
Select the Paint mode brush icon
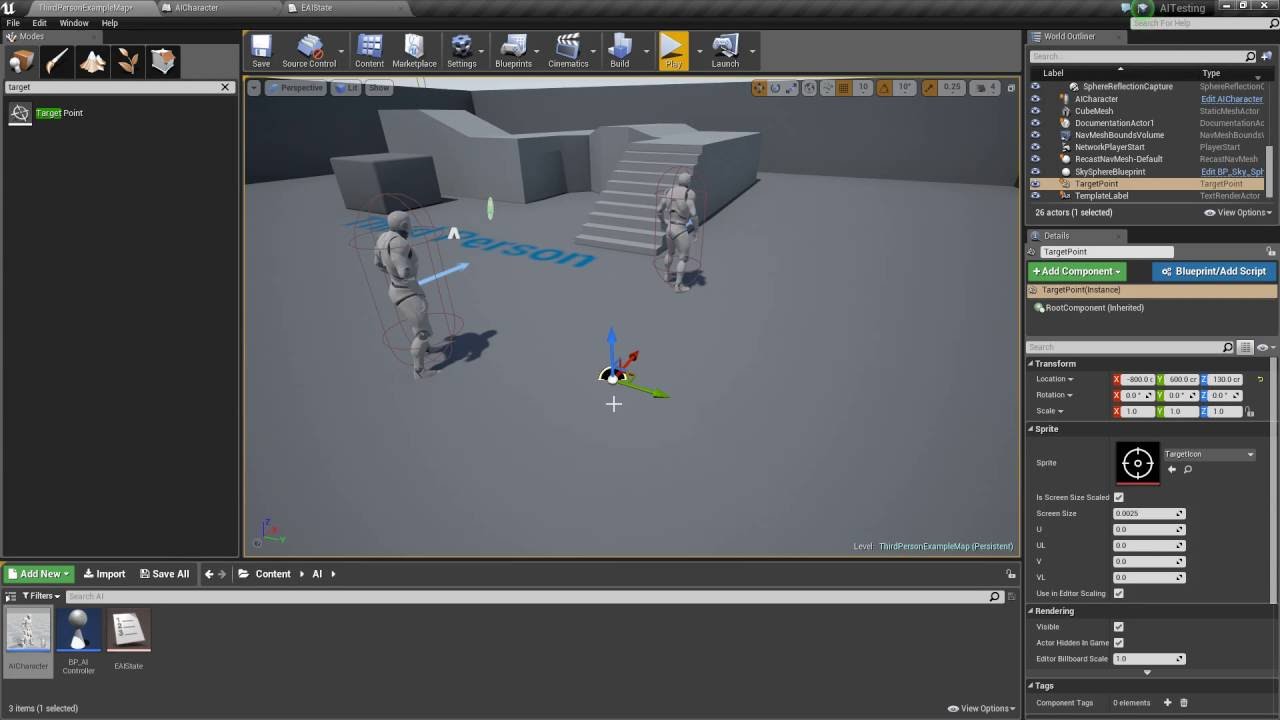pos(57,62)
